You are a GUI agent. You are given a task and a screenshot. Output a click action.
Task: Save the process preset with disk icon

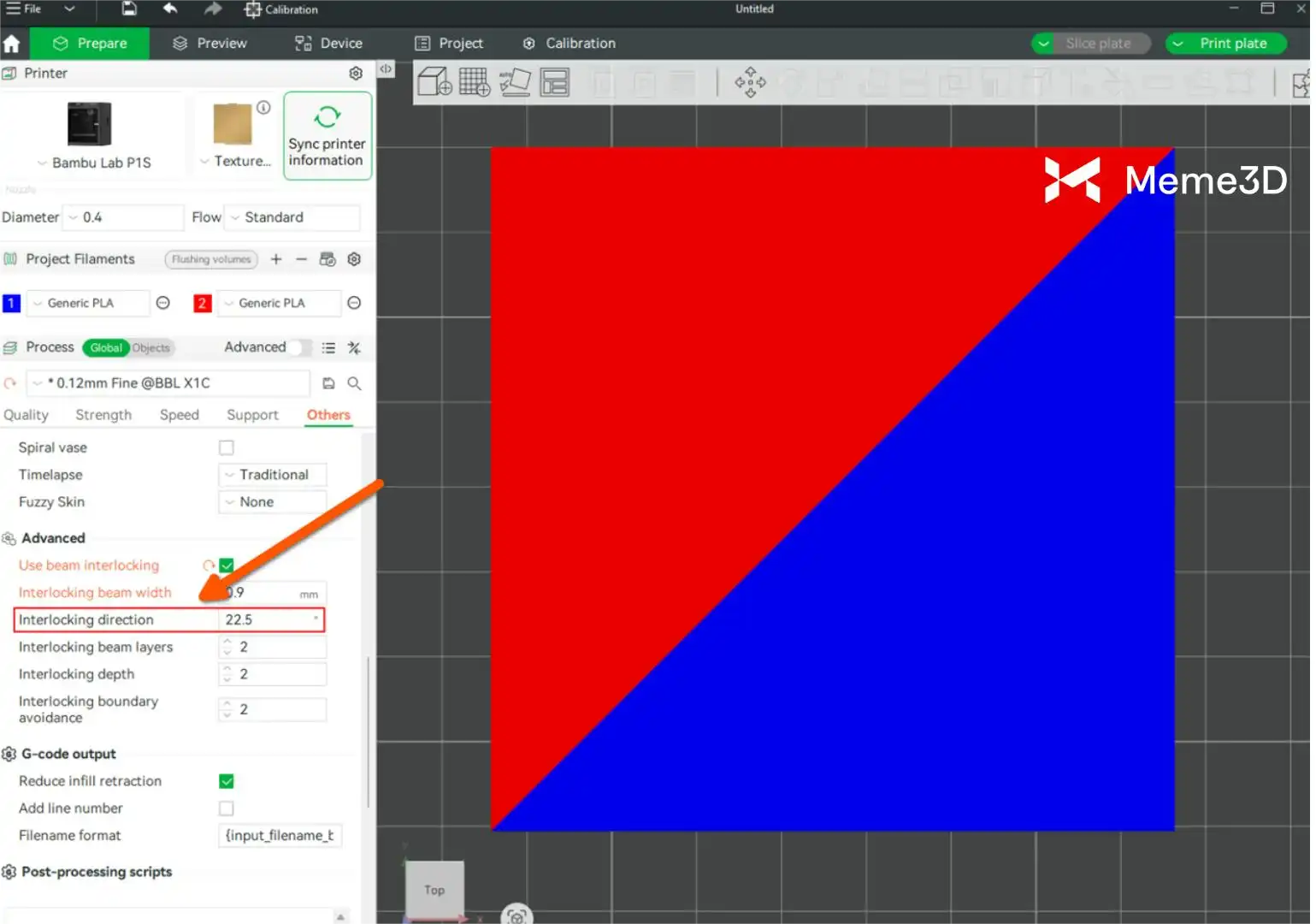point(328,383)
